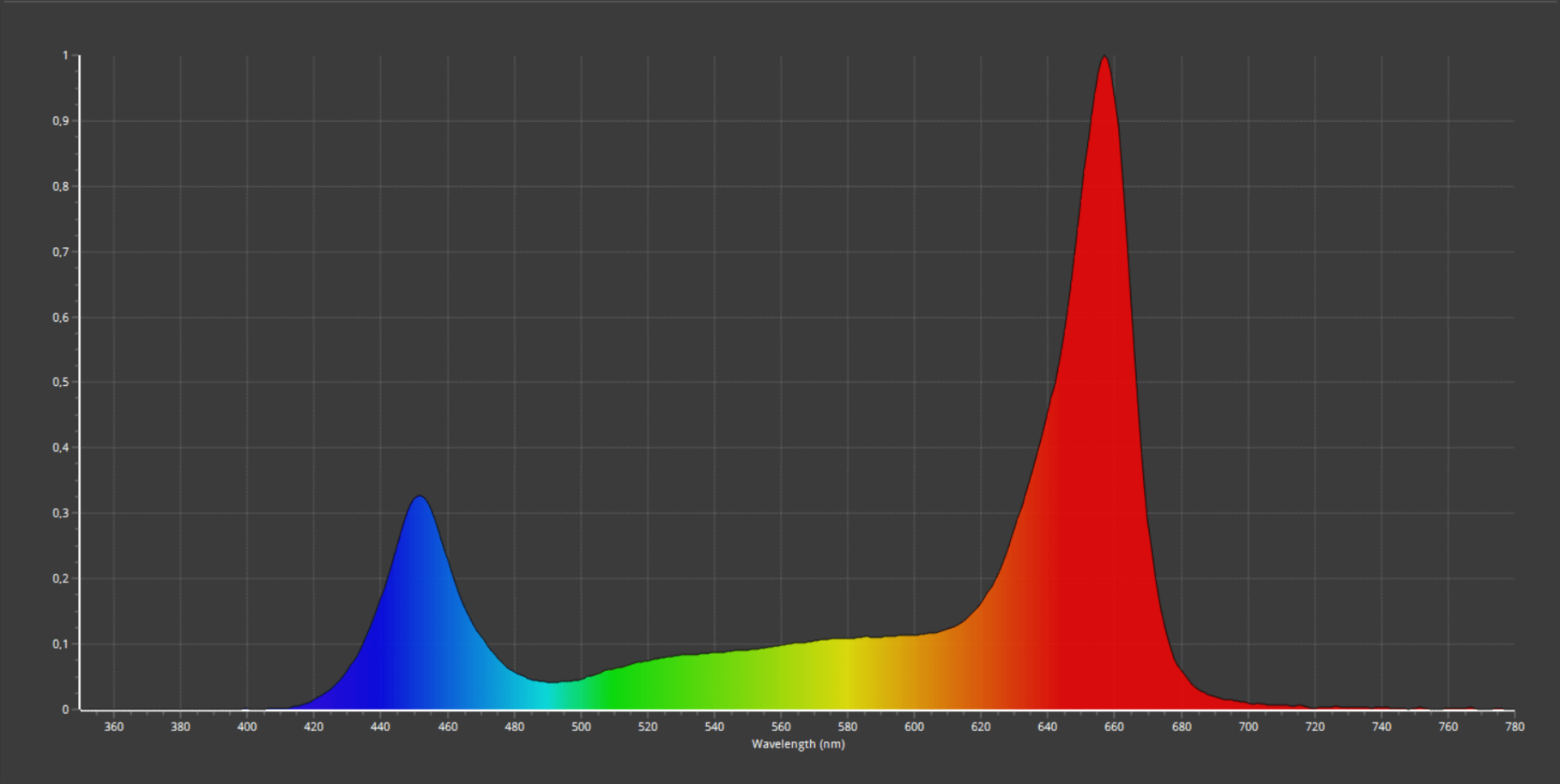
Task: Click the 1 label atop the y-axis
Action: [x=65, y=55]
